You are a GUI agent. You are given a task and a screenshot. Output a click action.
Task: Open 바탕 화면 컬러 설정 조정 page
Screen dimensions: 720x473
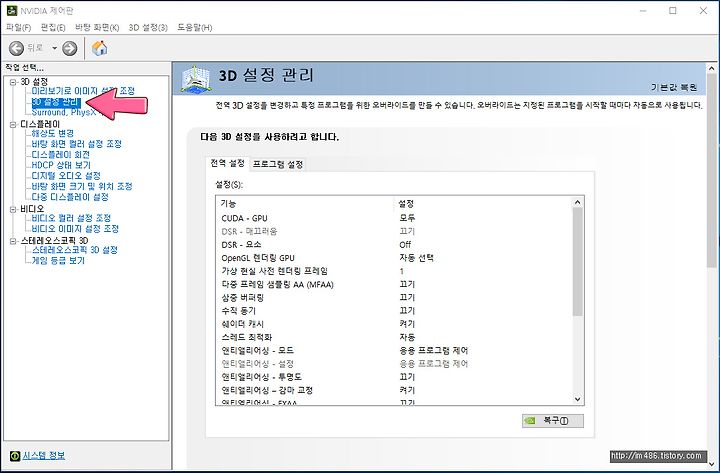76,144
